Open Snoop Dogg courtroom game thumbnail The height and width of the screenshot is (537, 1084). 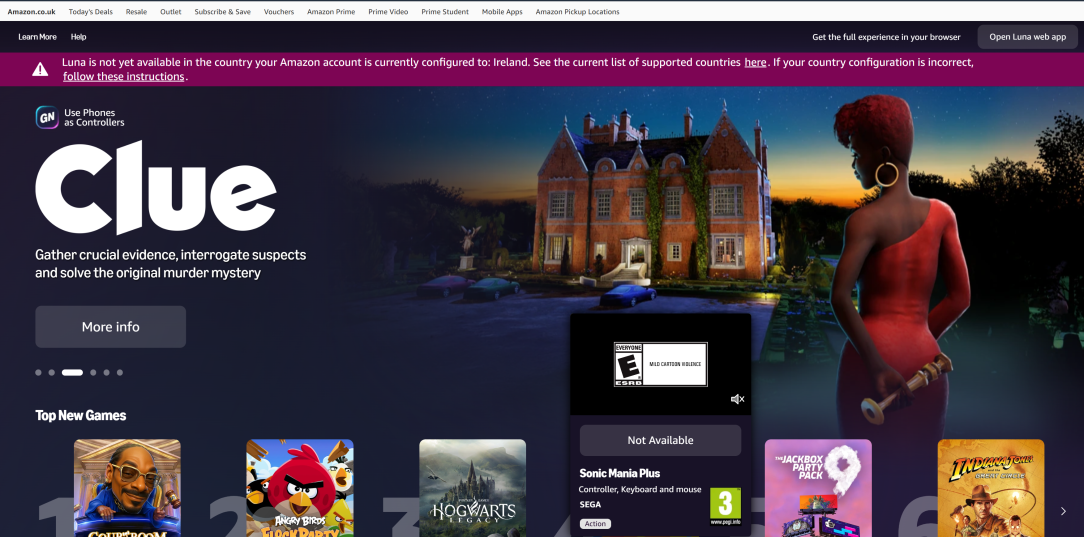(127, 488)
